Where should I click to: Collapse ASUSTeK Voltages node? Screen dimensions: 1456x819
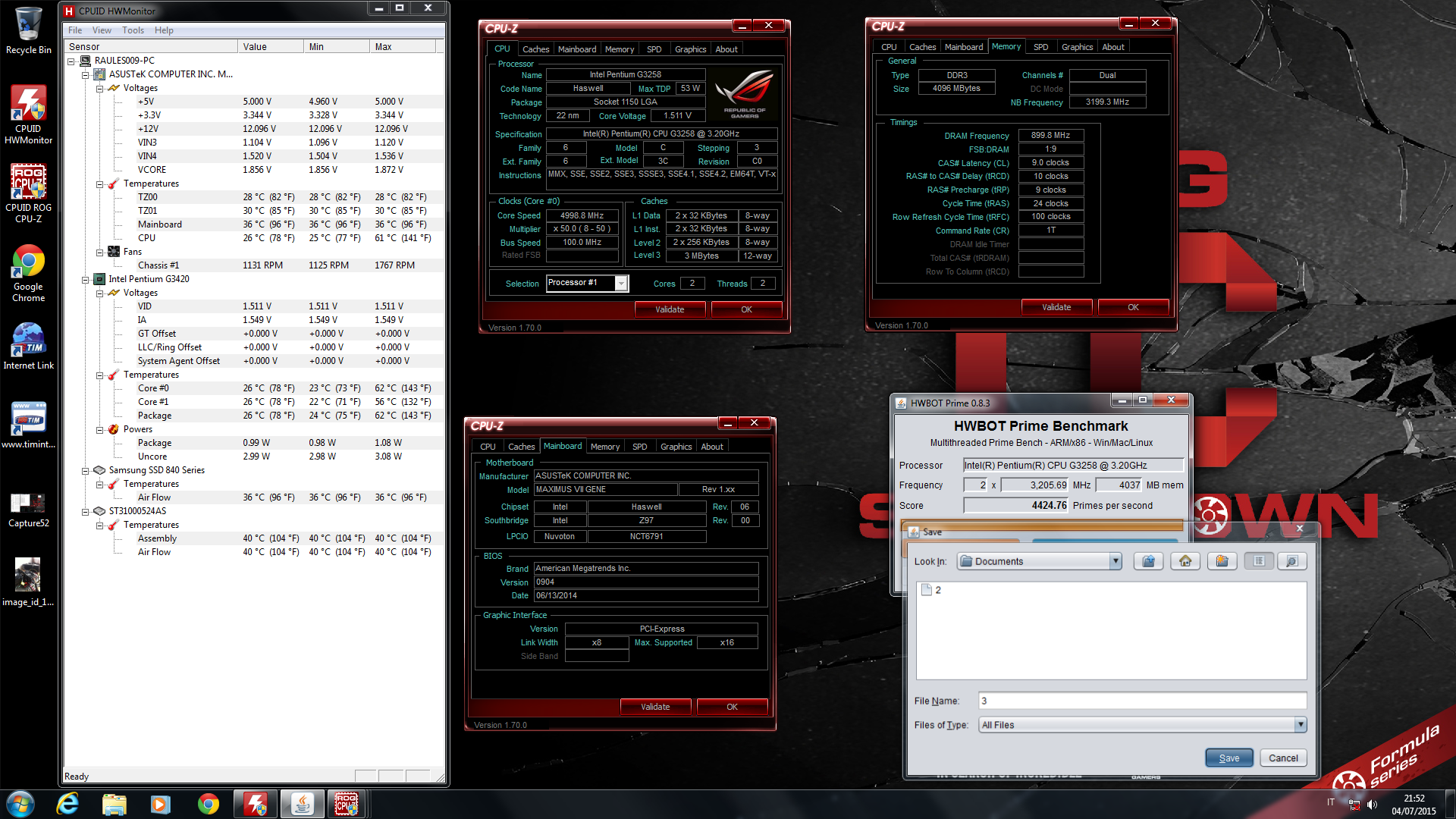tap(99, 88)
